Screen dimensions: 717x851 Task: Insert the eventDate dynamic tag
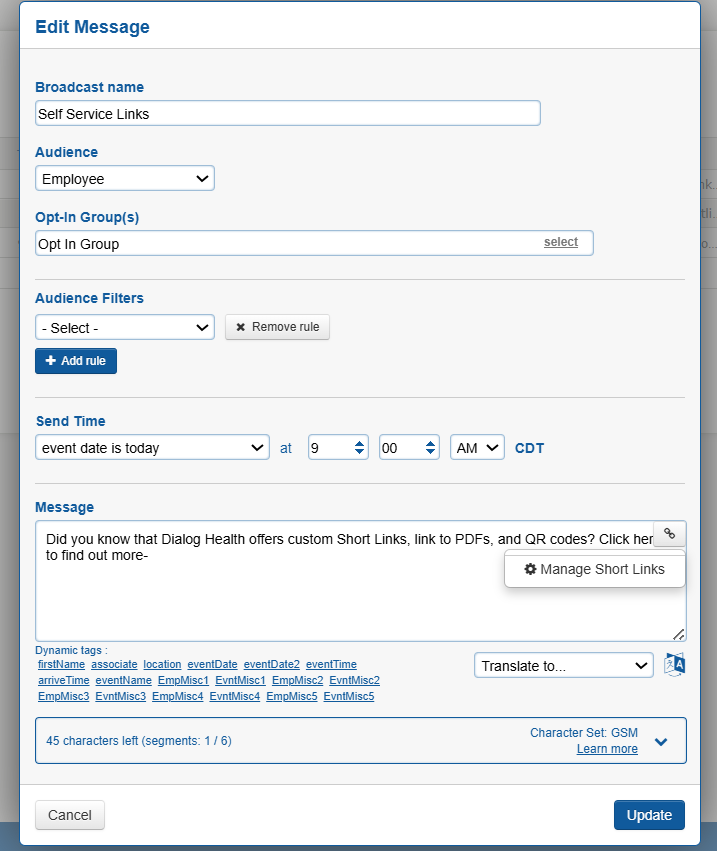pyautogui.click(x=212, y=664)
